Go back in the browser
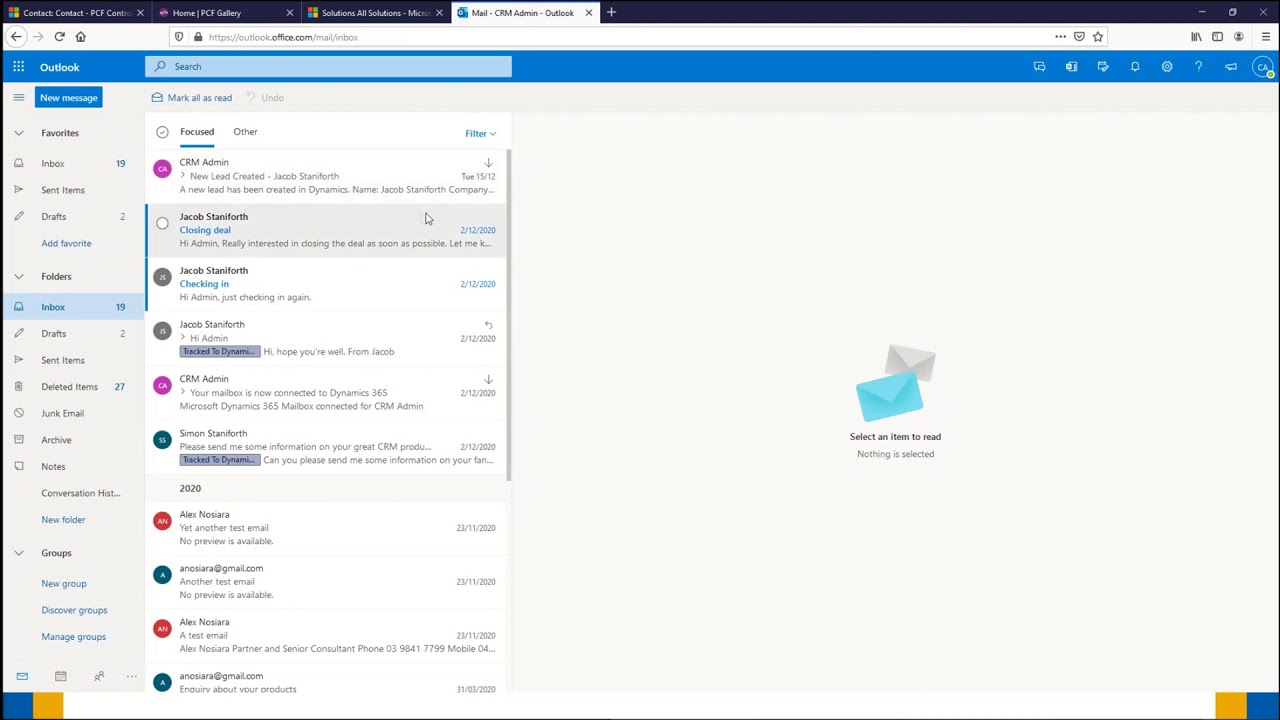 click(16, 37)
